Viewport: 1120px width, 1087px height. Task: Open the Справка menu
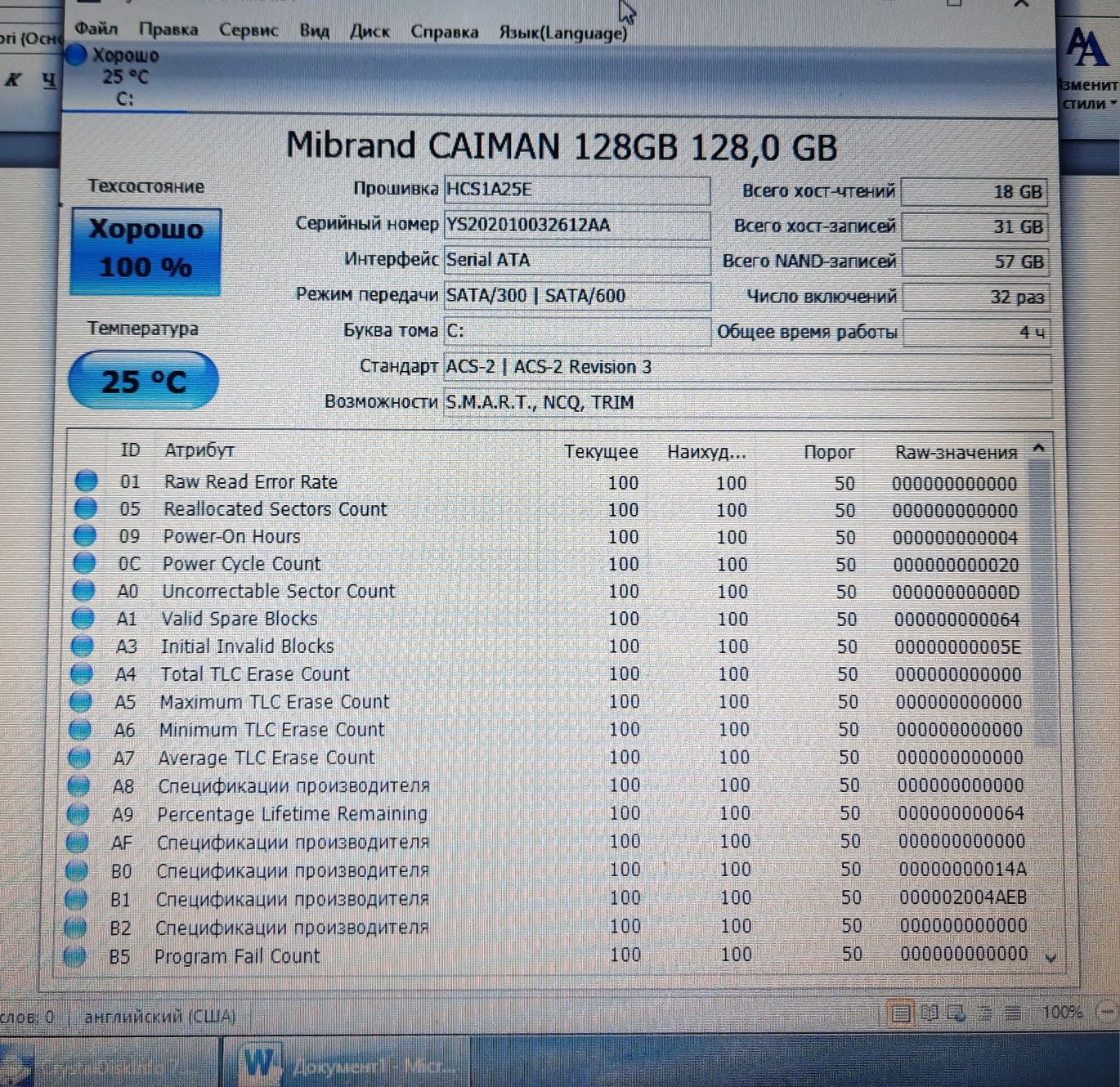click(445, 32)
